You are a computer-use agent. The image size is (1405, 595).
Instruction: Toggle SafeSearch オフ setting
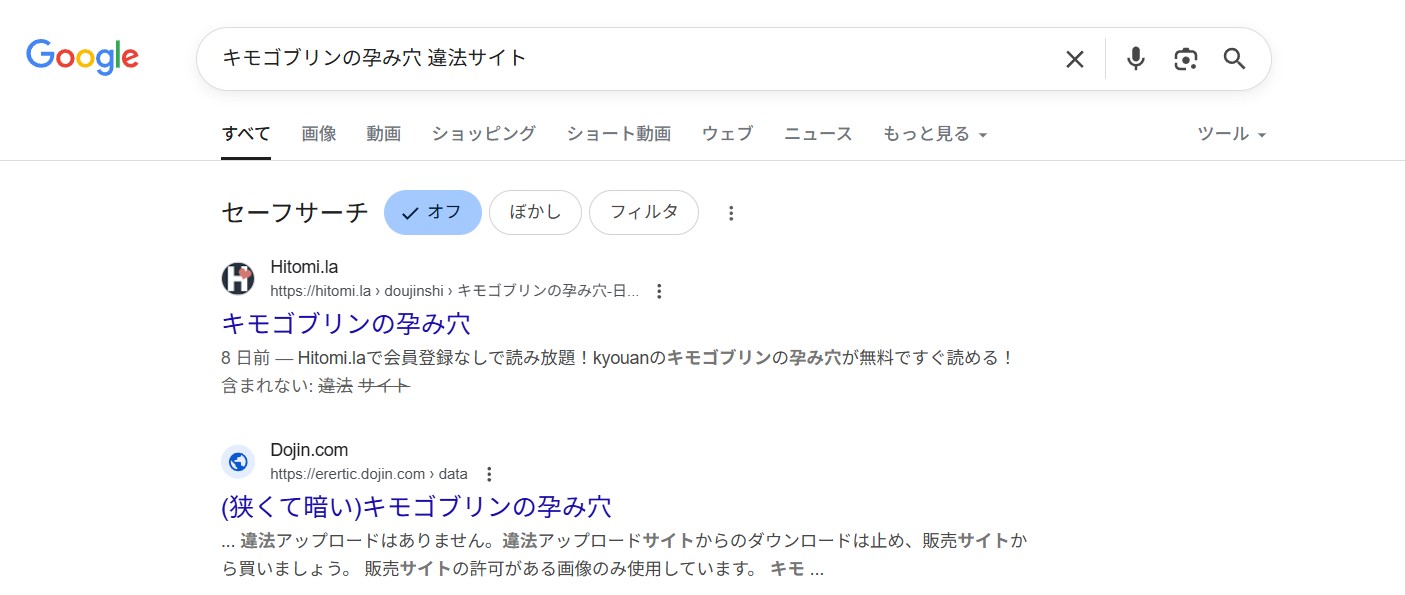(432, 212)
